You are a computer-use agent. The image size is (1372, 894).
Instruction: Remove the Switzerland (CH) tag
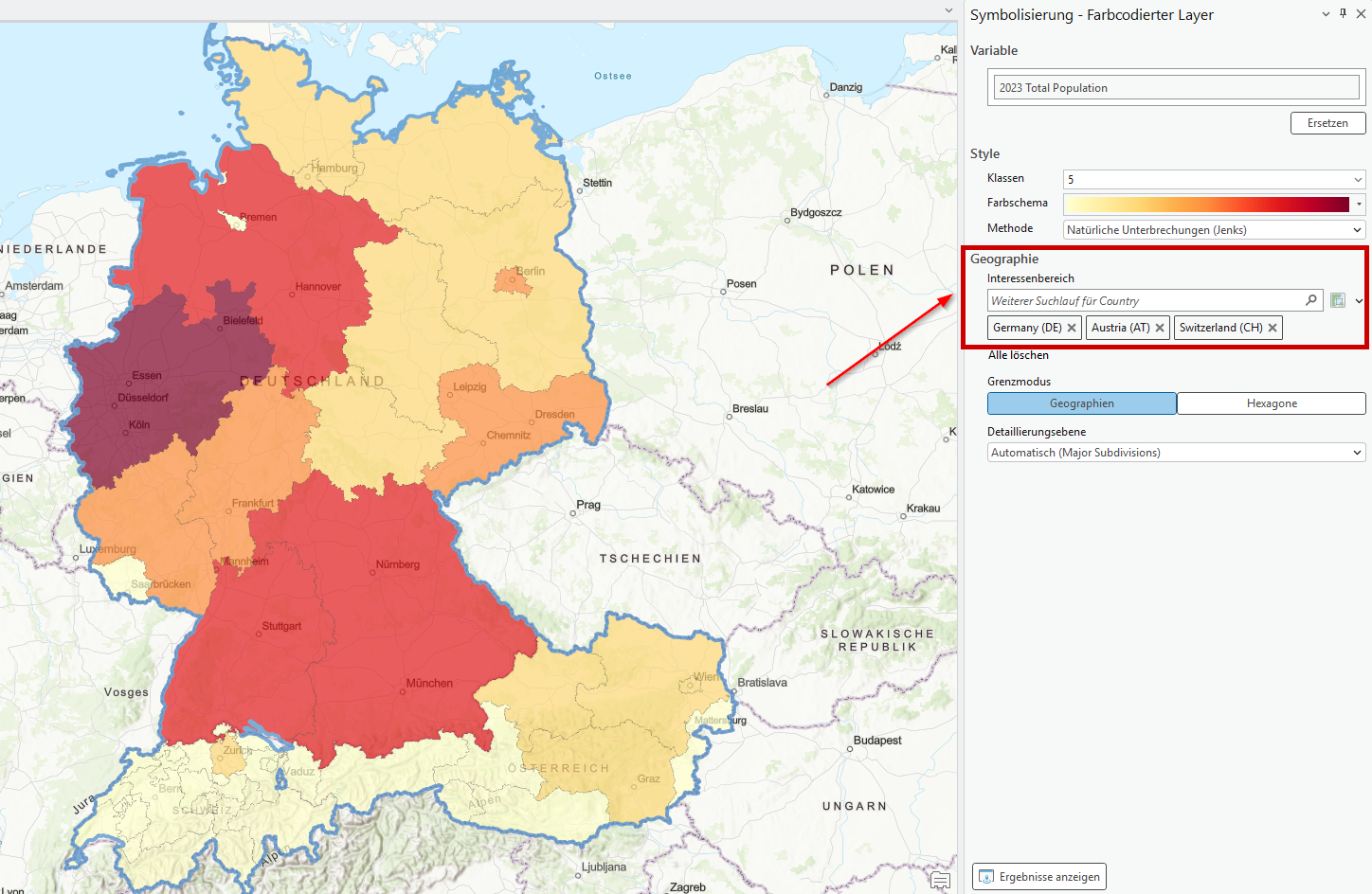tap(1273, 328)
